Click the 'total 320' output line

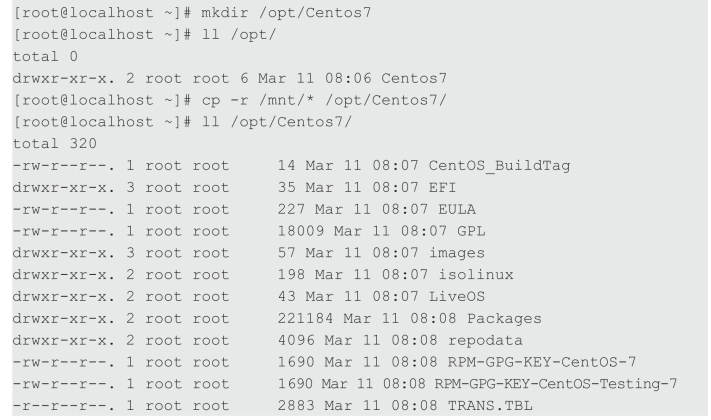tap(54, 144)
